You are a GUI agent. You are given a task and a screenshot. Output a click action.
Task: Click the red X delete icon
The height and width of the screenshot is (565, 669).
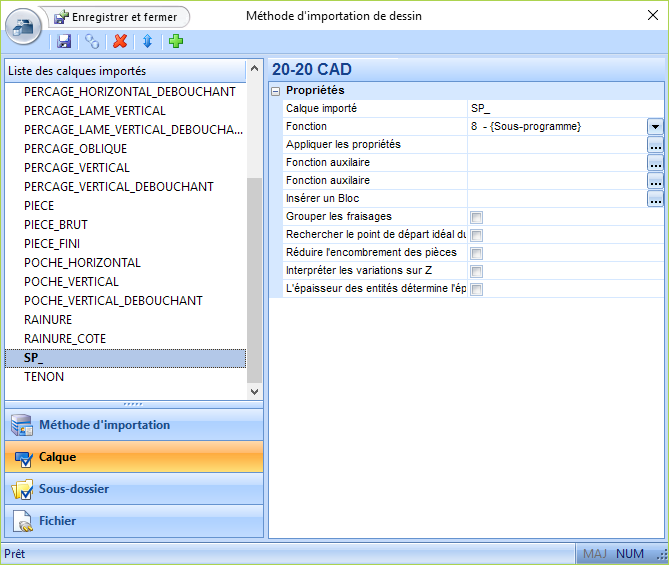[x=120, y=41]
